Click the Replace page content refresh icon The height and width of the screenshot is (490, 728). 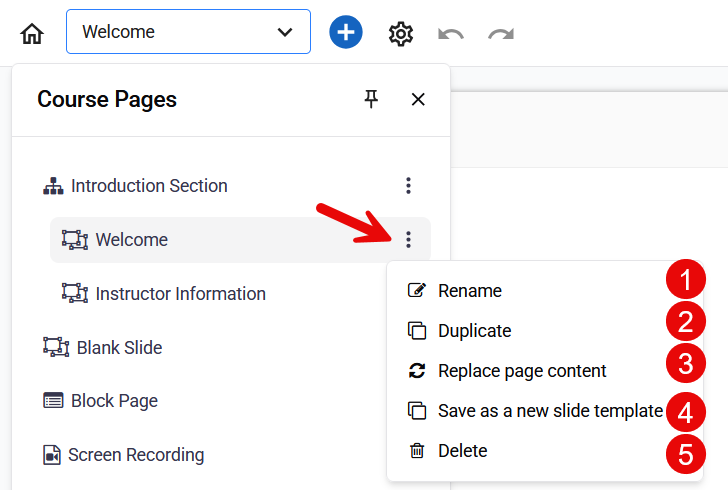[417, 371]
